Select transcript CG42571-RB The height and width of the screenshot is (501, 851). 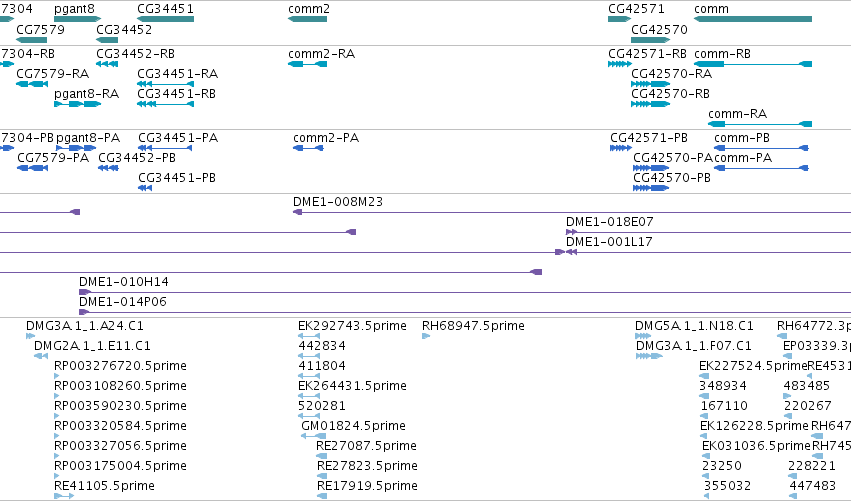(619, 64)
